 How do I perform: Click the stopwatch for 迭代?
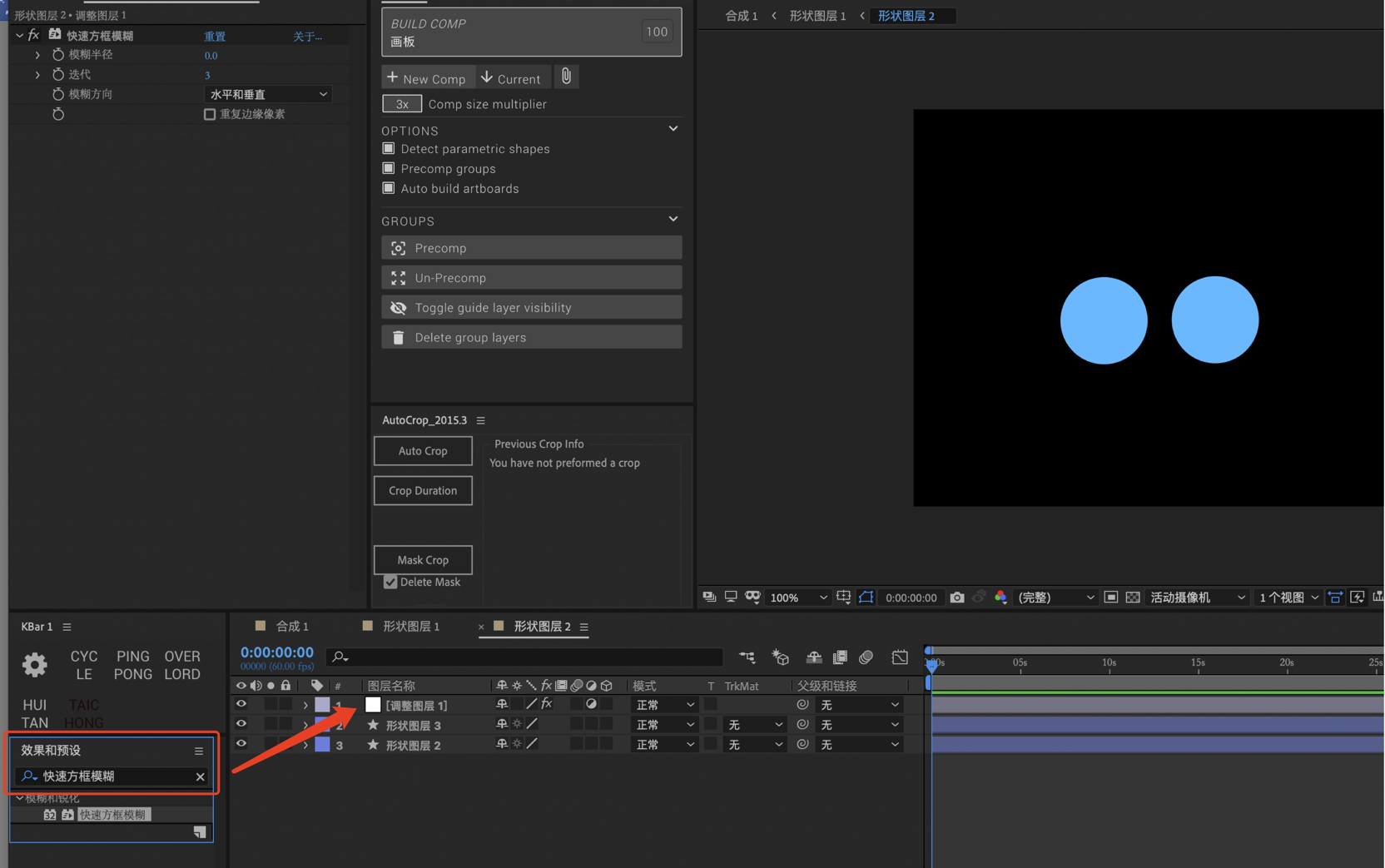click(58, 74)
